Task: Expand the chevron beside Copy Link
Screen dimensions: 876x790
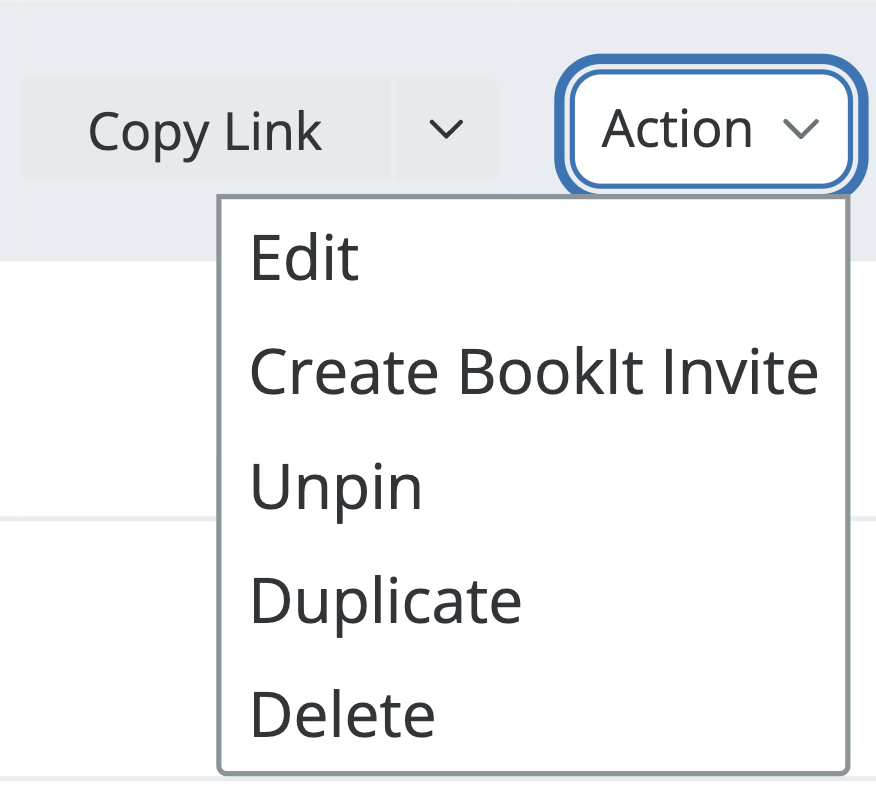Action: coord(446,130)
